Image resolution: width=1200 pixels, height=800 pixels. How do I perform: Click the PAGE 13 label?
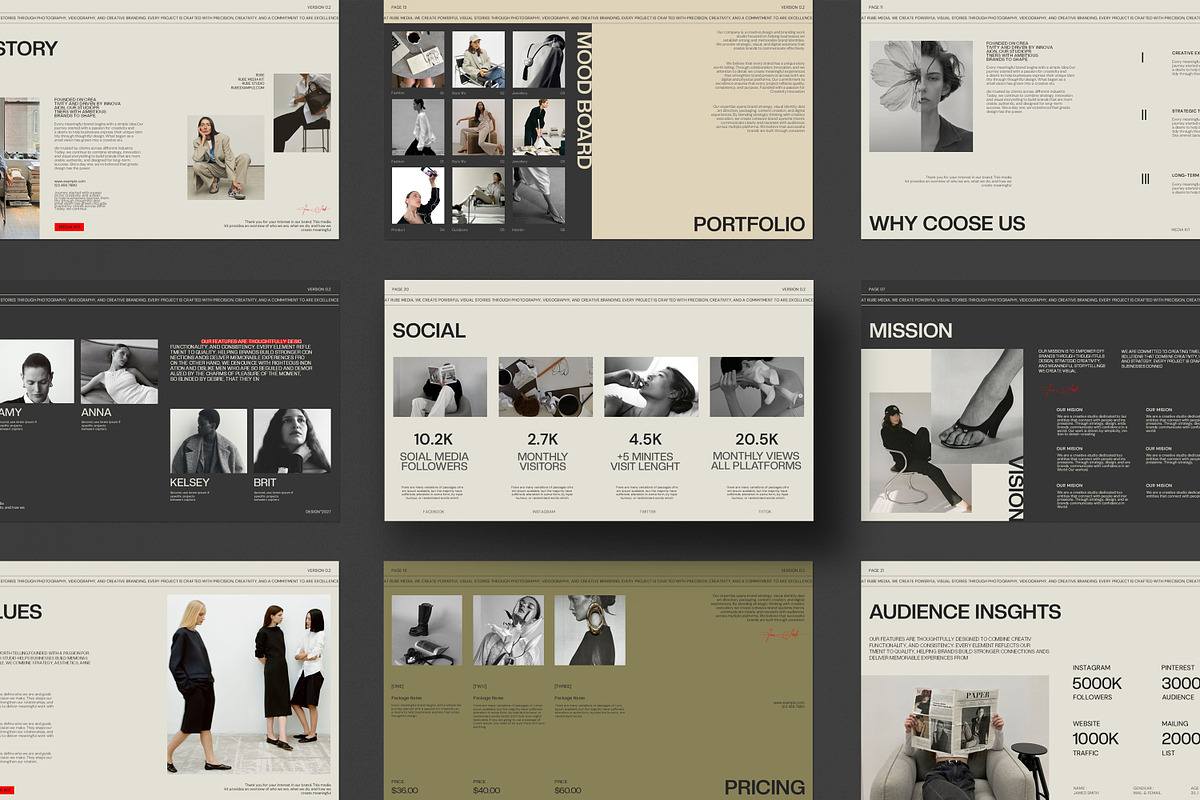tap(400, 7)
